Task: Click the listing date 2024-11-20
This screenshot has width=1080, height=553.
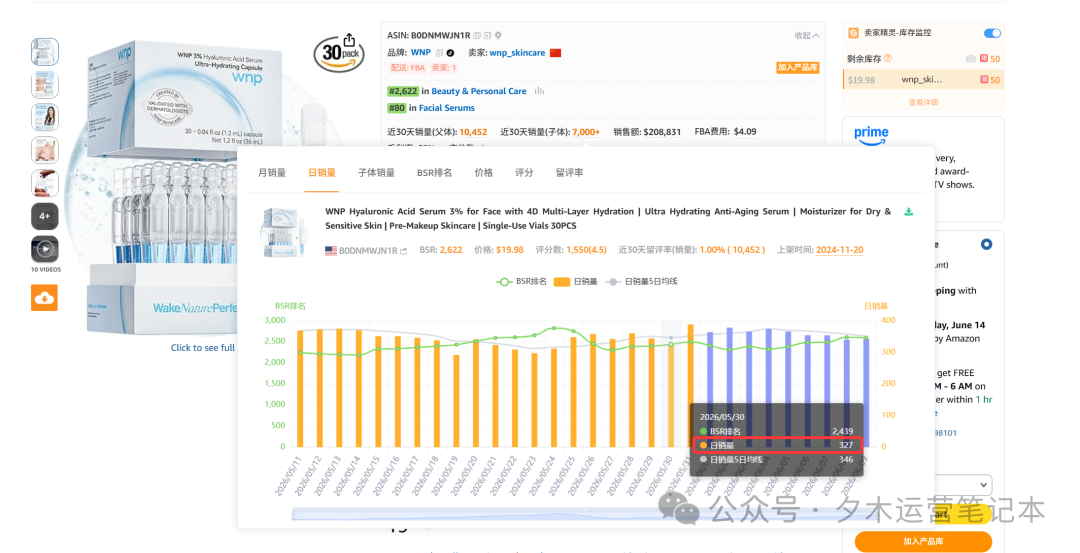Action: pyautogui.click(x=839, y=250)
